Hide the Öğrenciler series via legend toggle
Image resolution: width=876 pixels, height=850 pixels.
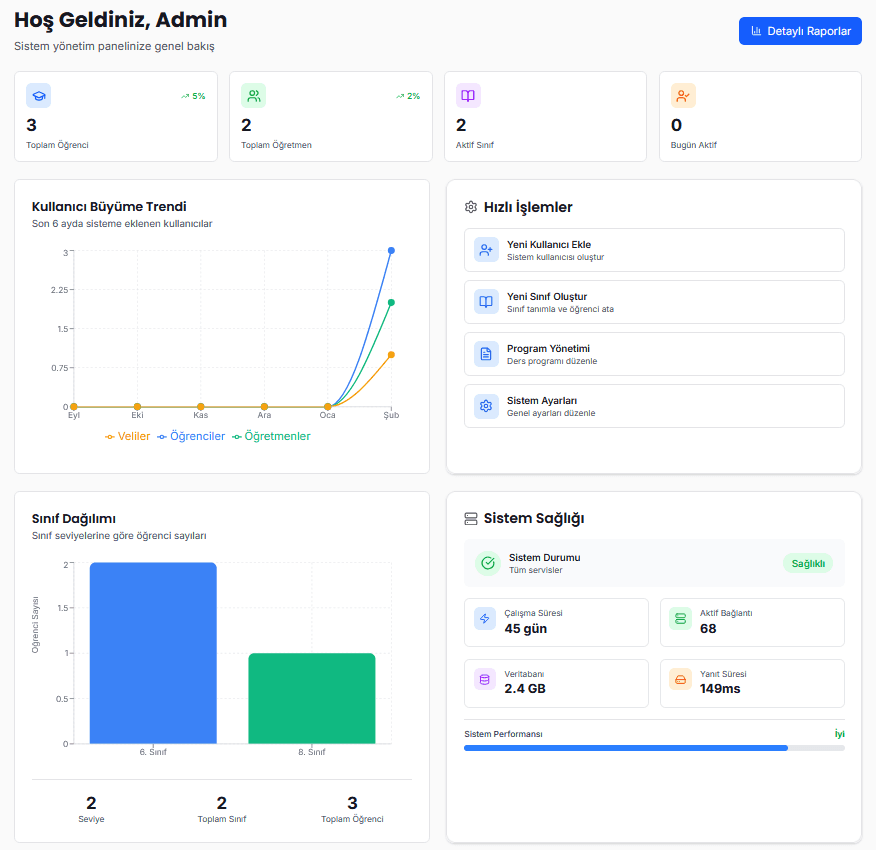(196, 436)
